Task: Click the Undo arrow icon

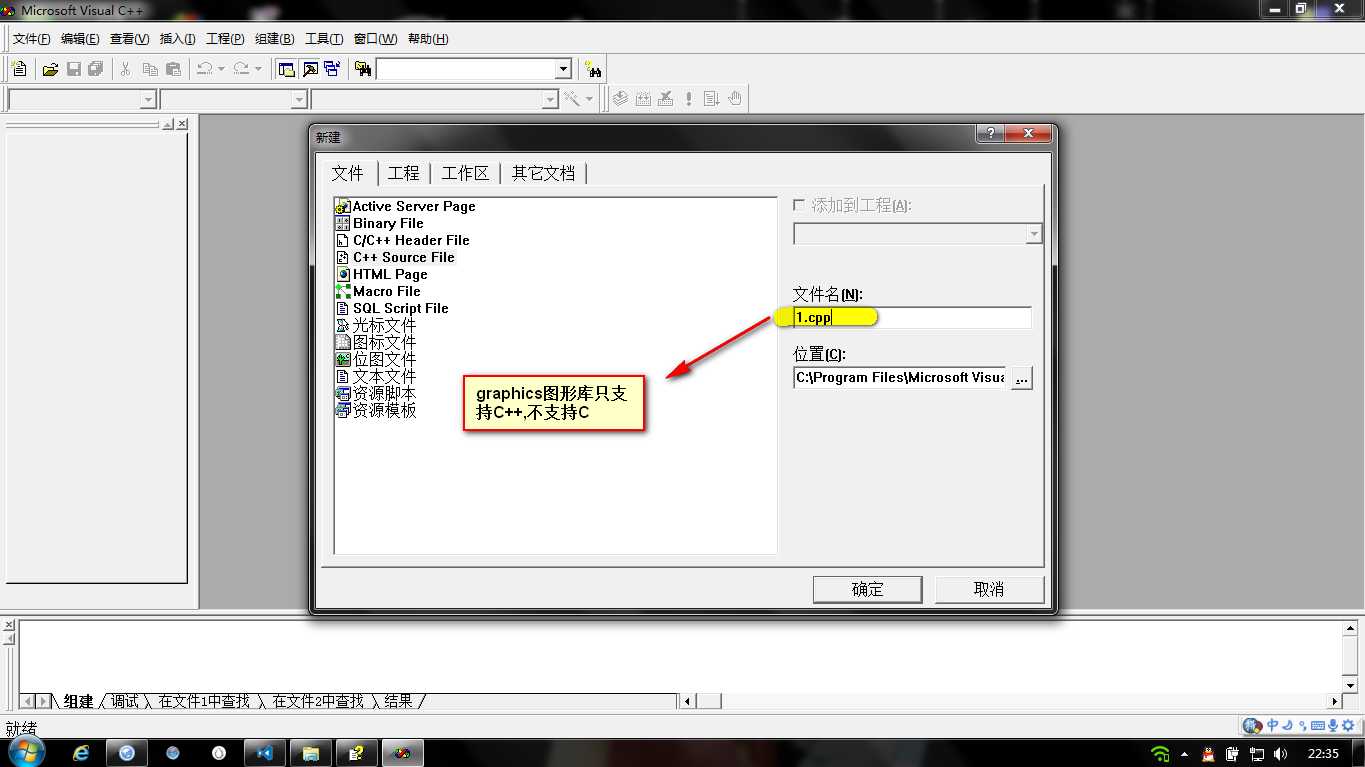Action: [204, 69]
